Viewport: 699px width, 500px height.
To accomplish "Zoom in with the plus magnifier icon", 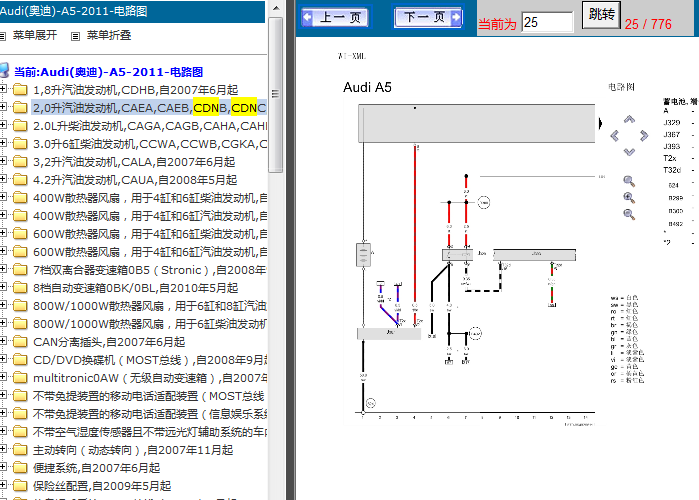I will [x=629, y=197].
